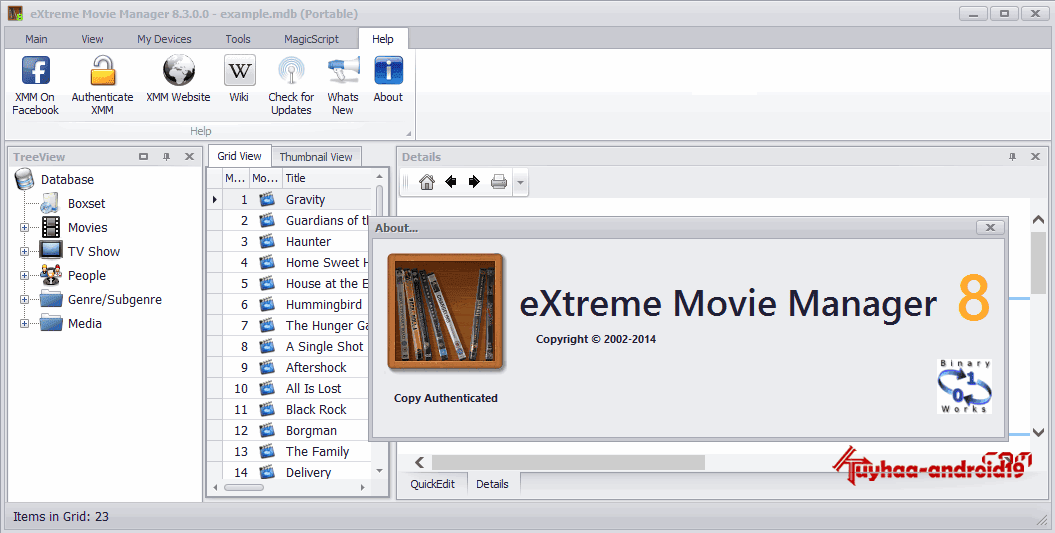Image resolution: width=1055 pixels, height=533 pixels.
Task: Switch to the QuickEdit tab
Action: (x=433, y=484)
